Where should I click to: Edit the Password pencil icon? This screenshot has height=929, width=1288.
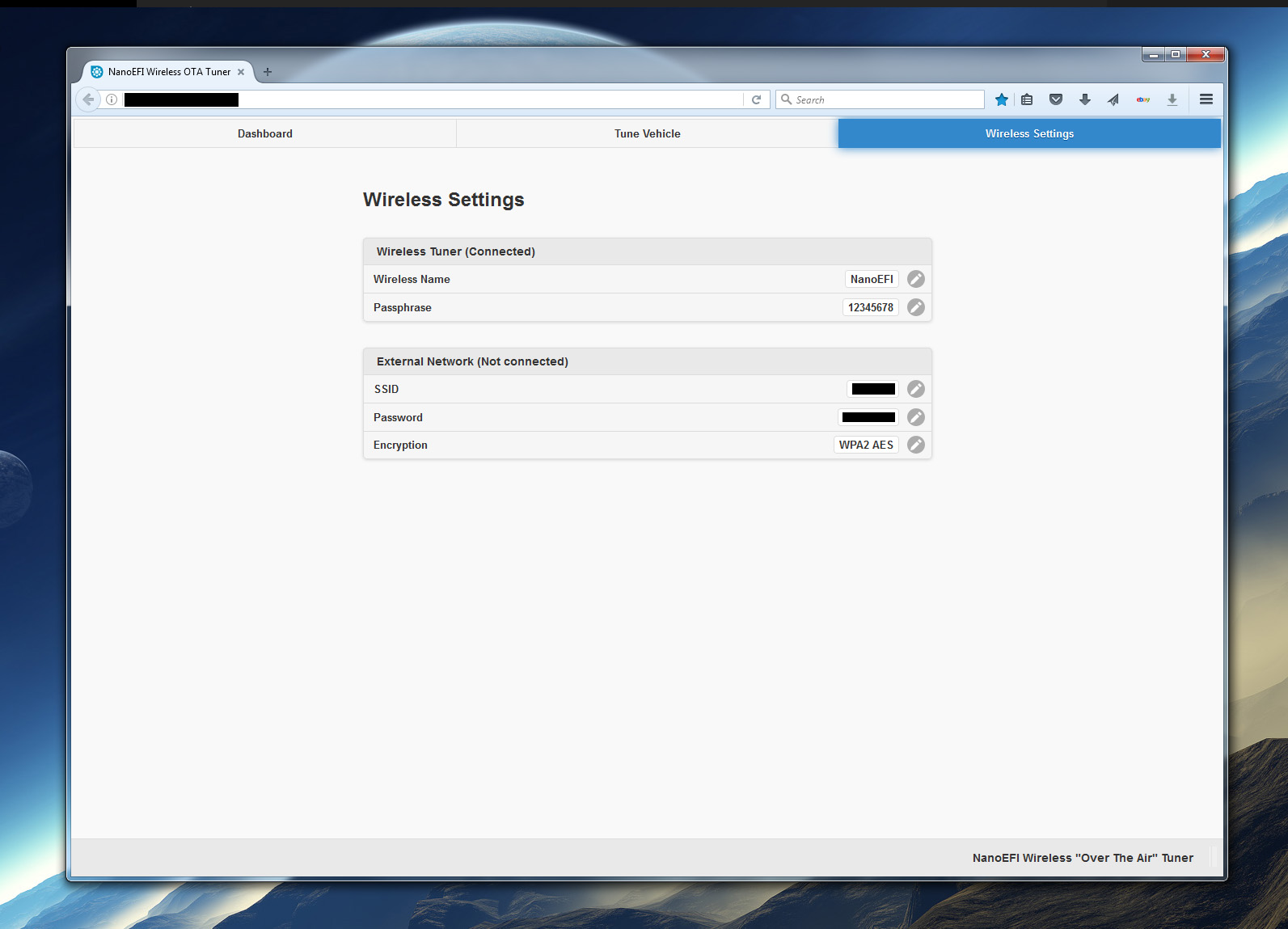click(915, 417)
